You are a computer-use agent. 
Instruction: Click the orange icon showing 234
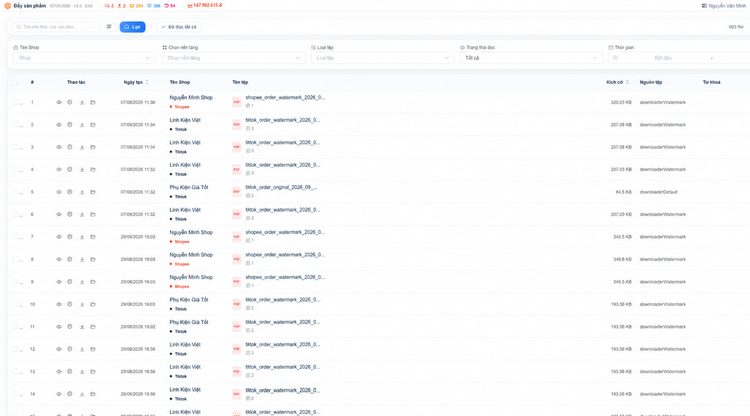[132, 6]
